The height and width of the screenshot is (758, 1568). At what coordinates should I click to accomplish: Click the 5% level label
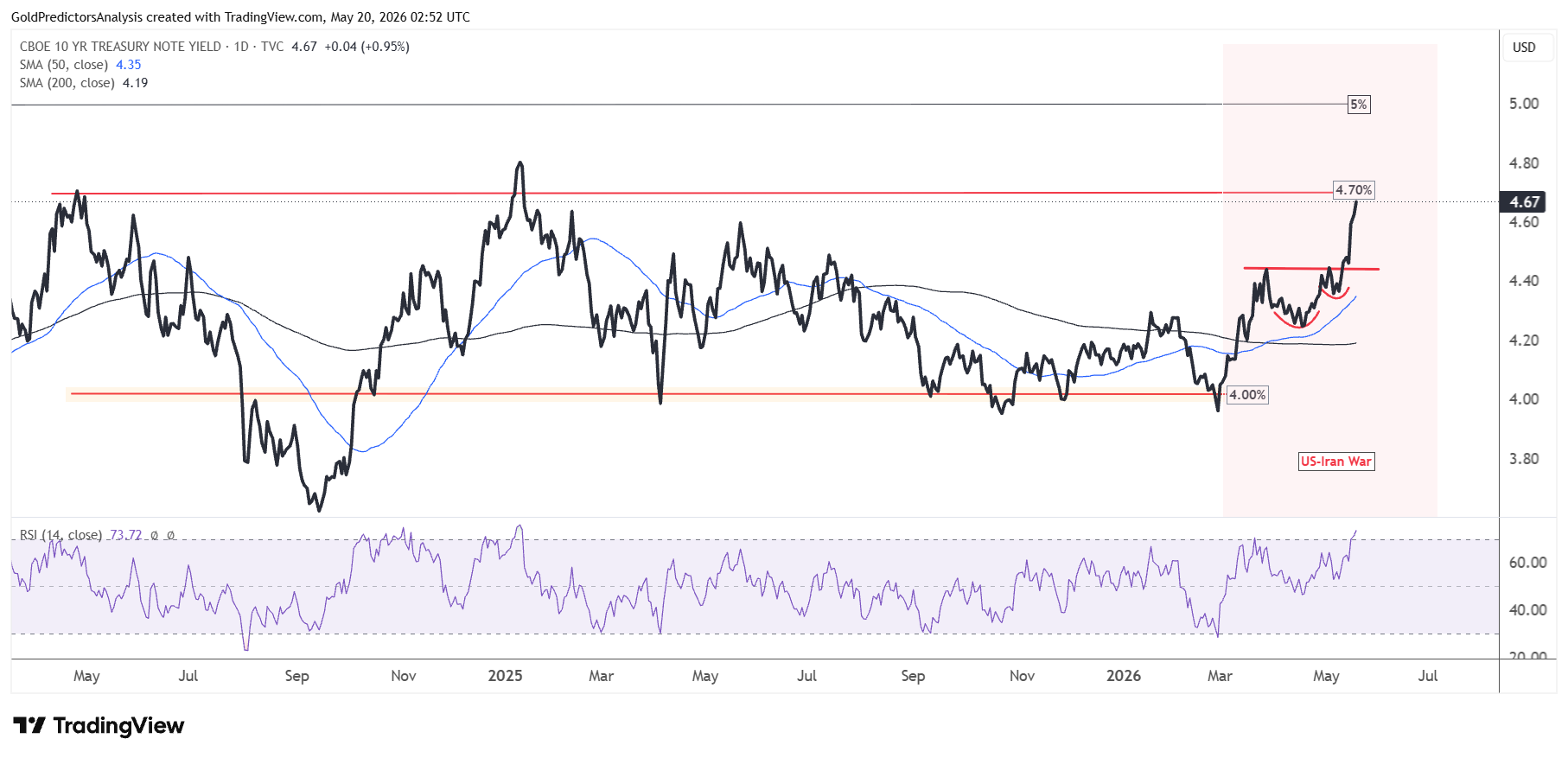(1359, 105)
